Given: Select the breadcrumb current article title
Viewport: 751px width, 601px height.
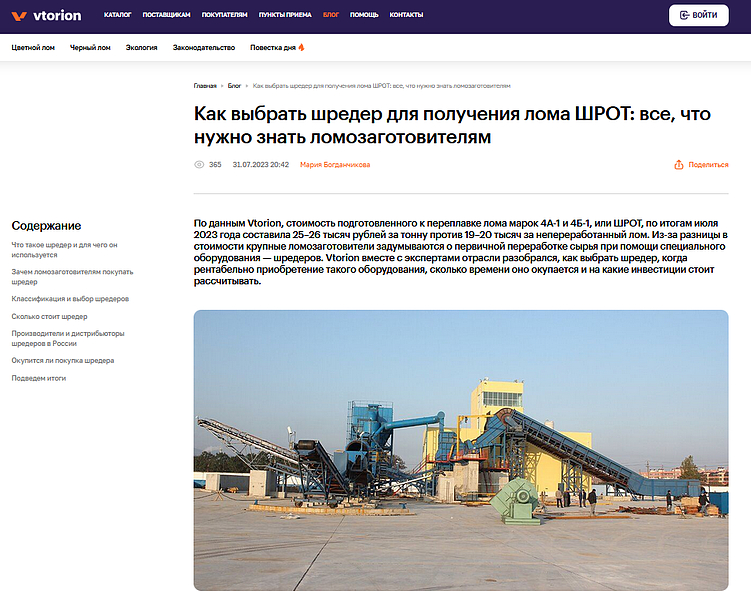Looking at the screenshot, I should pyautogui.click(x=381, y=86).
